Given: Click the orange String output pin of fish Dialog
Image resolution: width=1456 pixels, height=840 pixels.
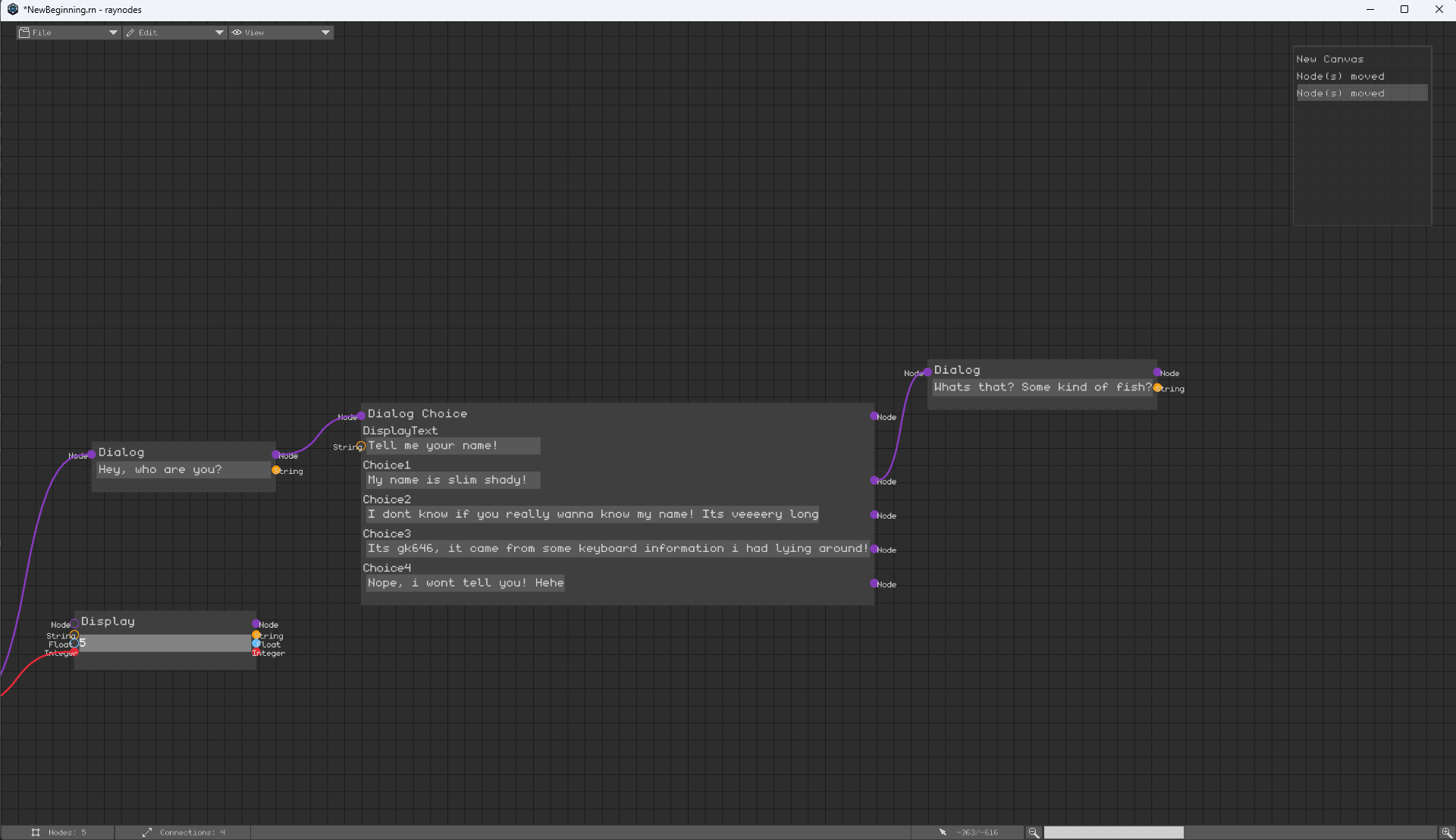Looking at the screenshot, I should [1157, 387].
